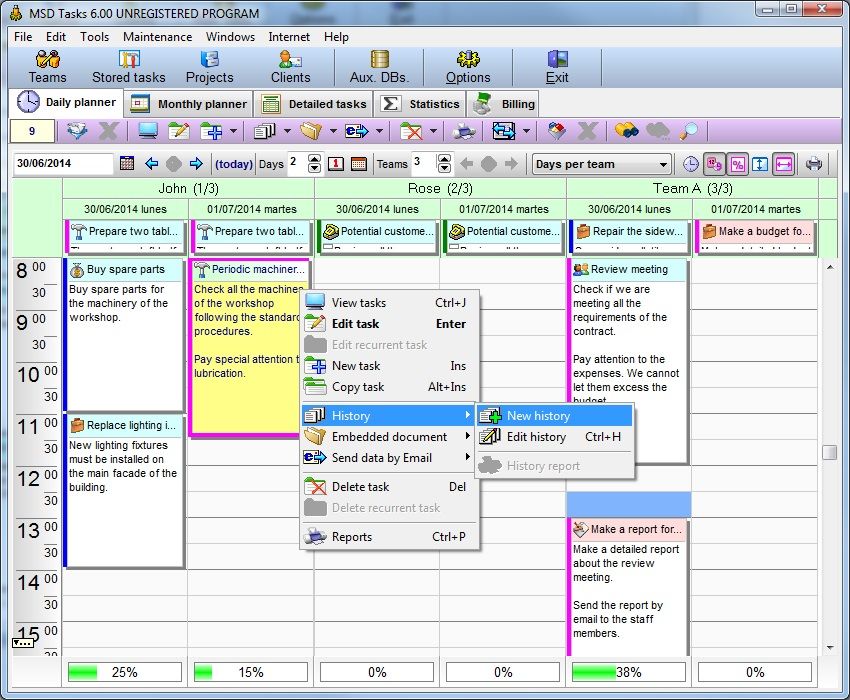The image size is (850, 700).
Task: Expand the delete task icon dropdown arrow
Action: pyautogui.click(x=433, y=131)
